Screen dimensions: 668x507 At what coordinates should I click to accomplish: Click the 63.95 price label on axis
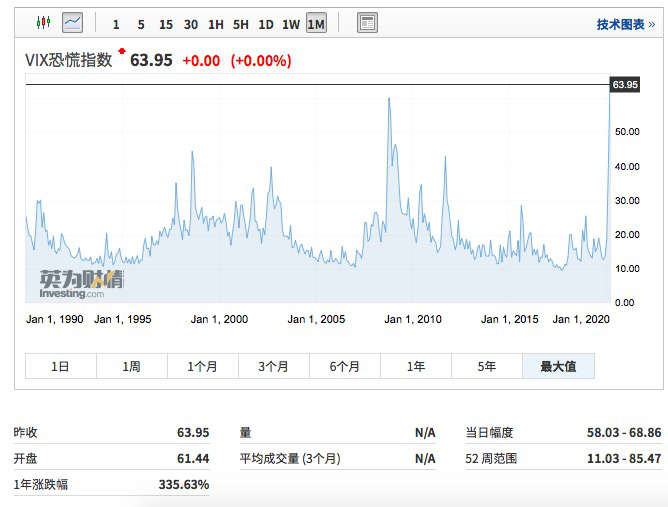[x=624, y=85]
